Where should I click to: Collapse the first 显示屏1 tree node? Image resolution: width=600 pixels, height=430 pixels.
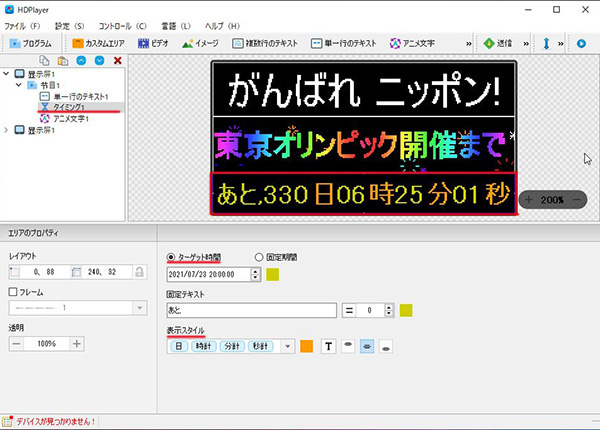pos(6,73)
